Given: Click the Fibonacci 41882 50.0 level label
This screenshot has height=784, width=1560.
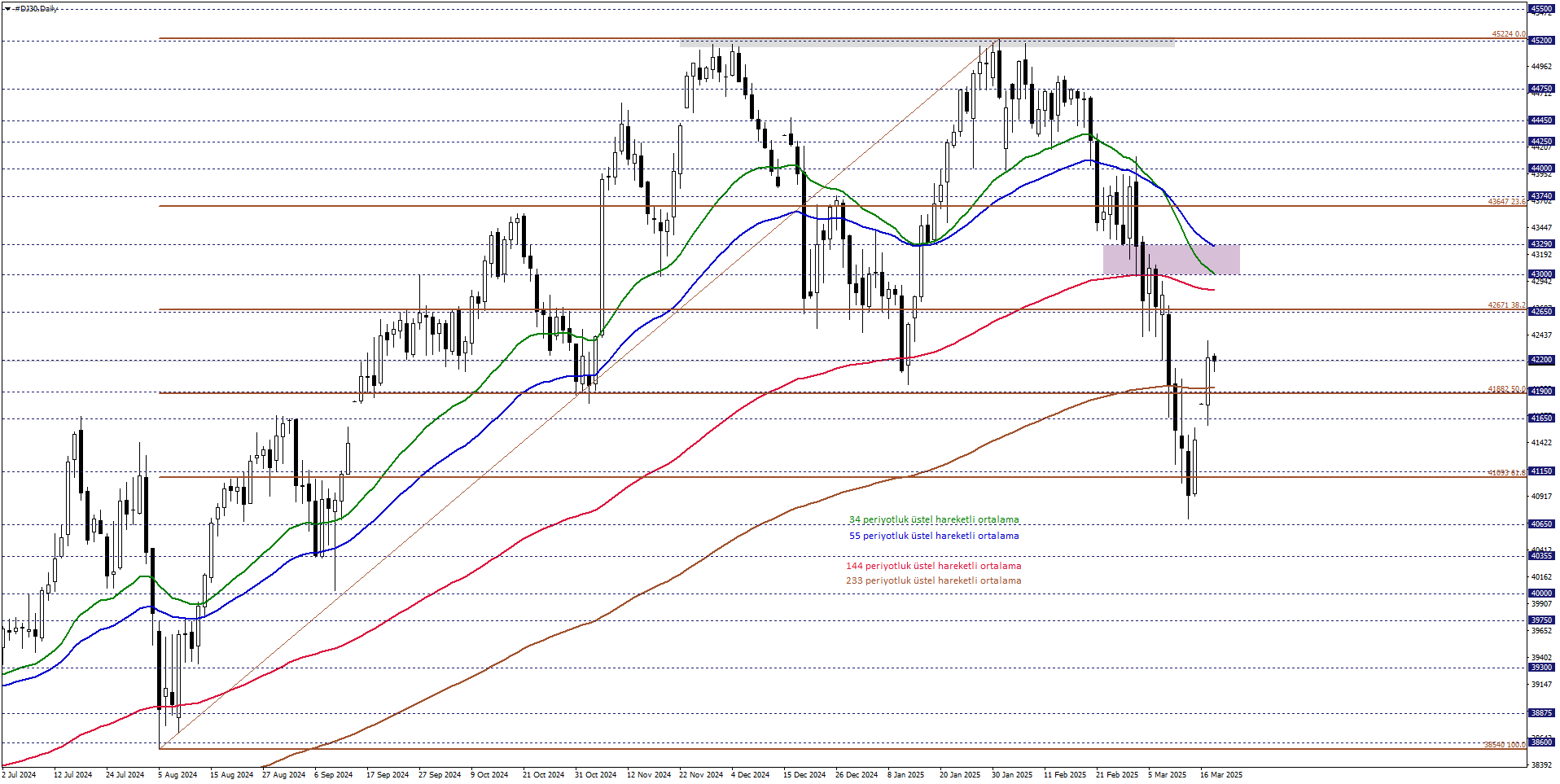Looking at the screenshot, I should click(x=1506, y=389).
